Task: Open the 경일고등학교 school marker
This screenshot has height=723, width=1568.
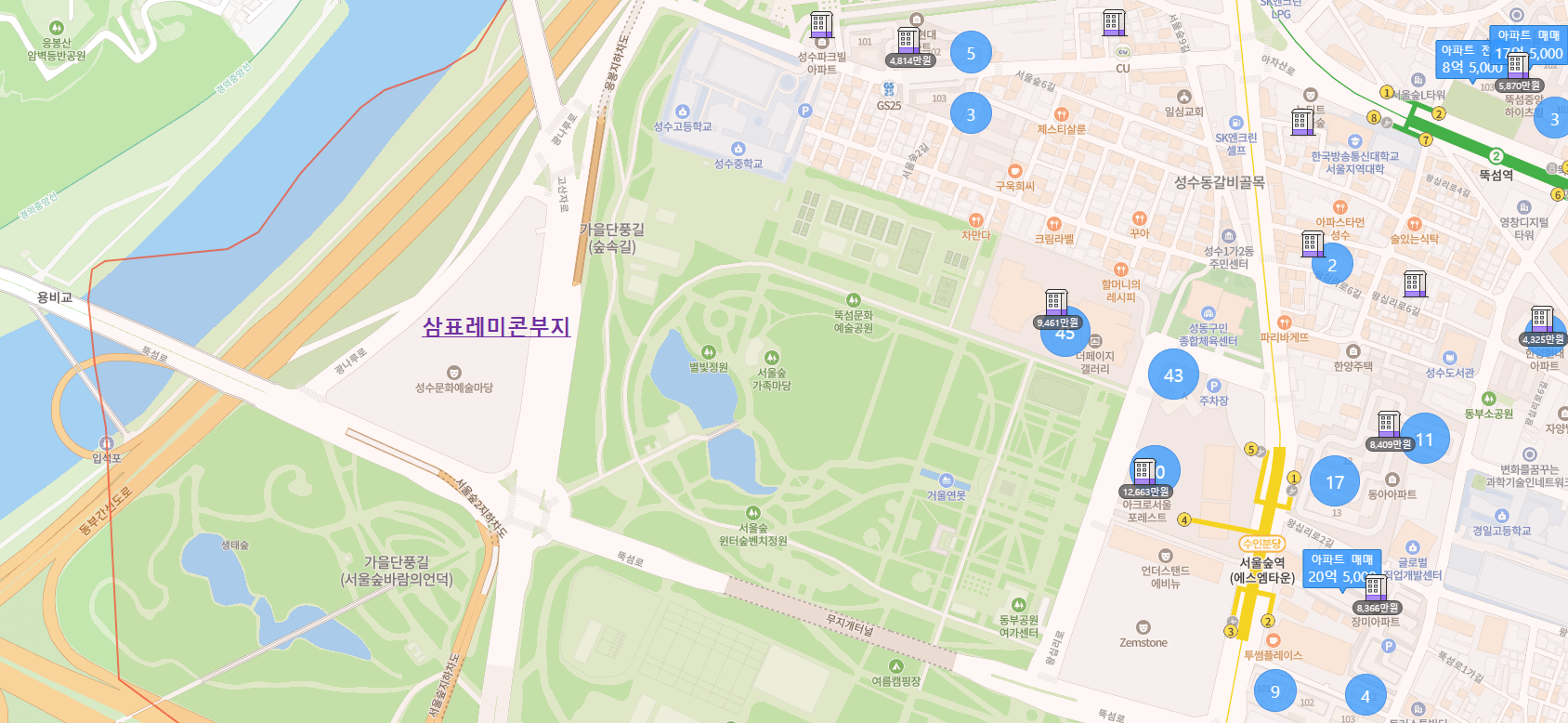Action: coord(1501,516)
